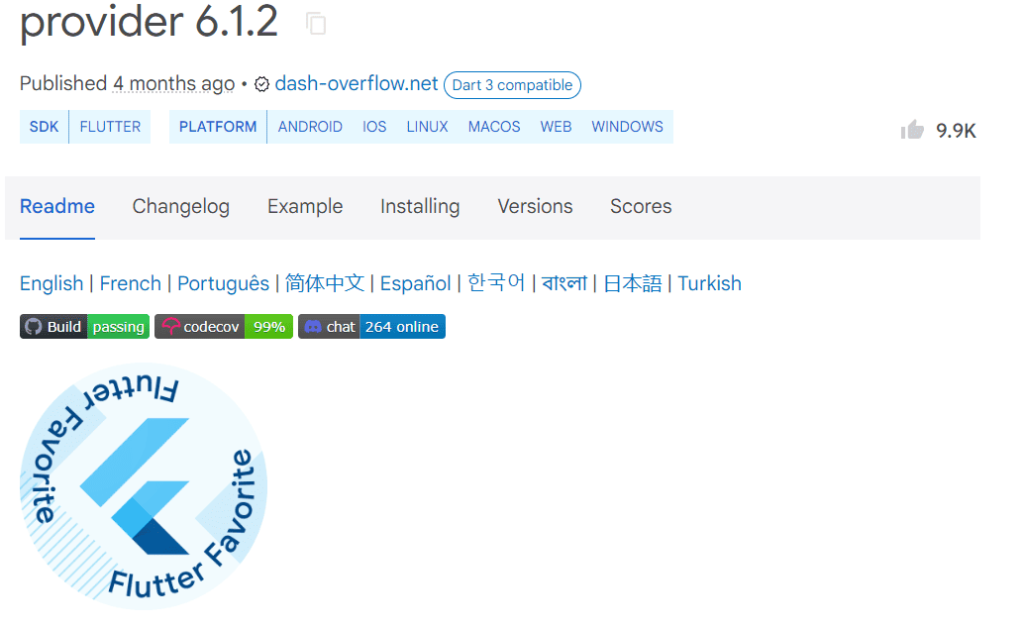
Task: Open the 한국어 readme link
Action: (x=496, y=283)
